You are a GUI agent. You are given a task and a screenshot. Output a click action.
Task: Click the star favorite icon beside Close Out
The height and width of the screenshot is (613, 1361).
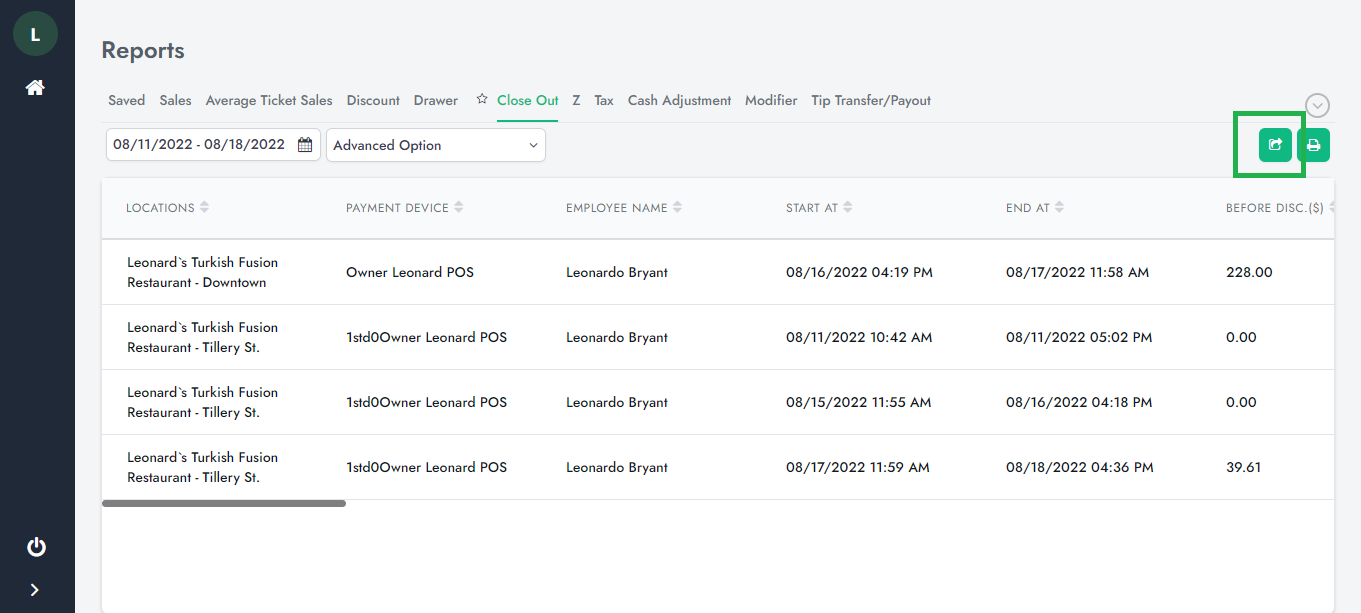coord(482,100)
